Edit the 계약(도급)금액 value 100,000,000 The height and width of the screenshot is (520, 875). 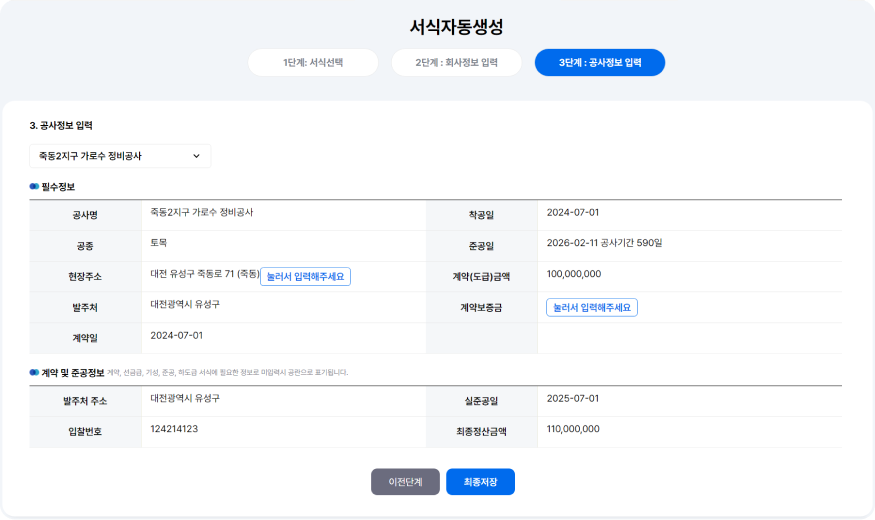tap(574, 274)
